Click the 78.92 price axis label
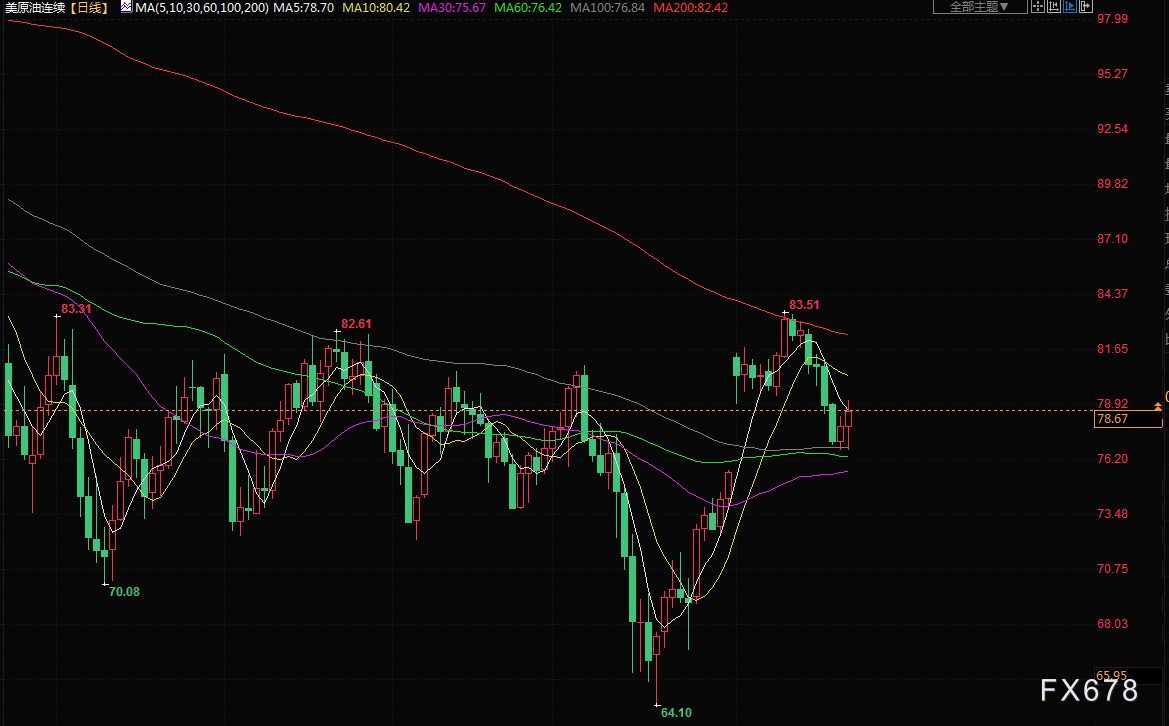 pyautogui.click(x=1112, y=404)
